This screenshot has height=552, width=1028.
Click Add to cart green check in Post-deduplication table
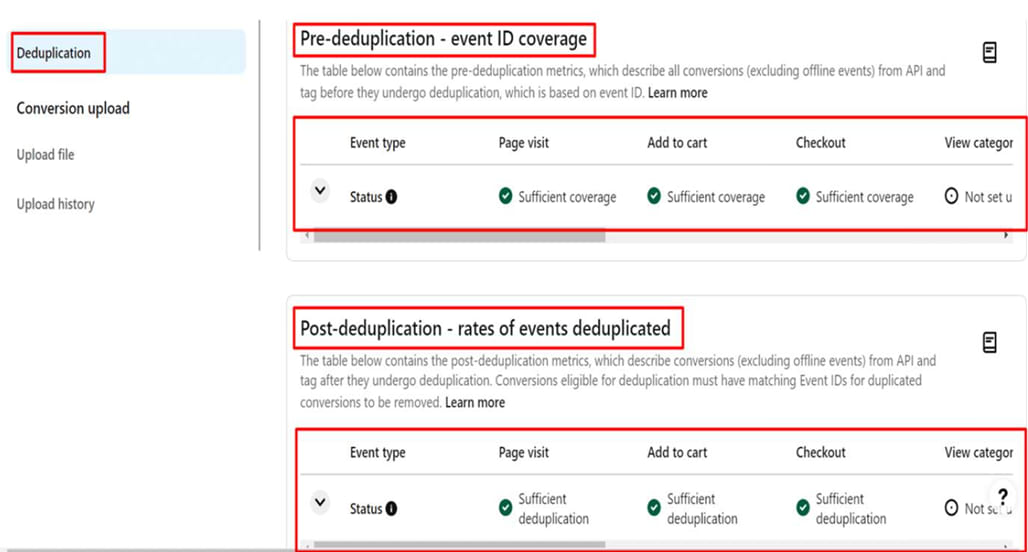pos(654,508)
